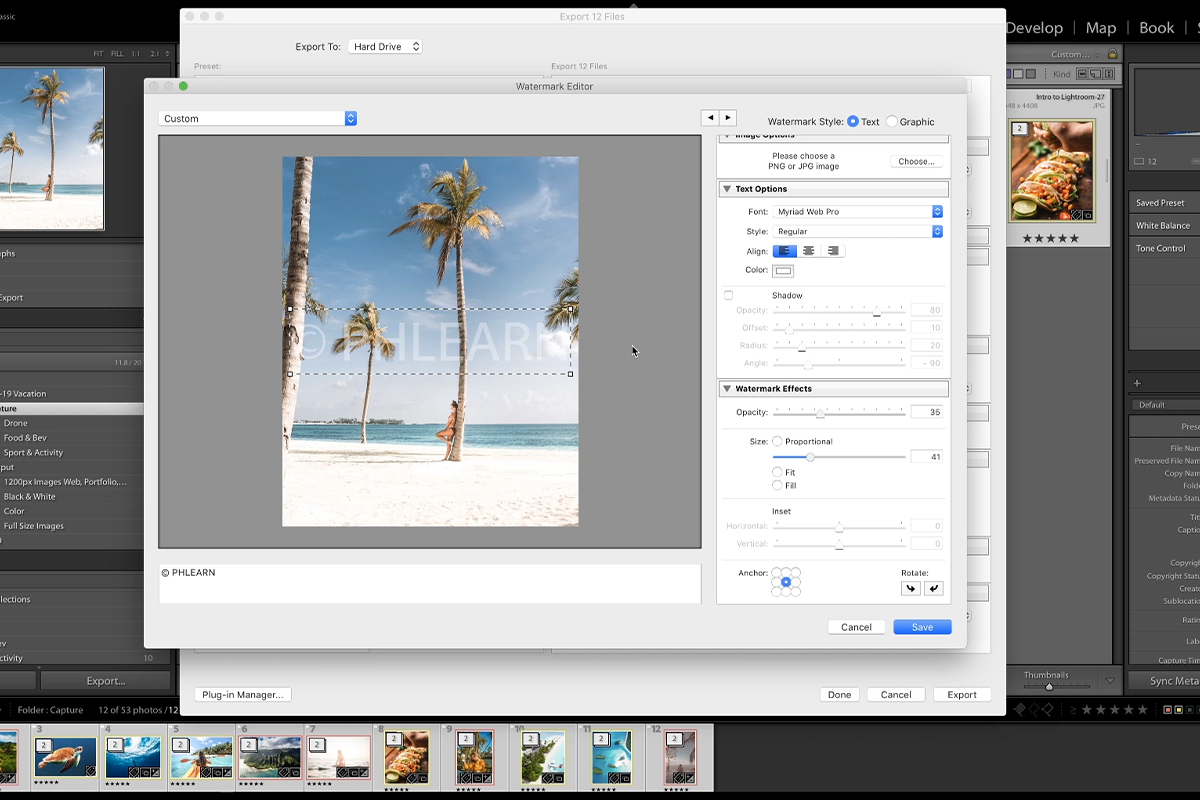The width and height of the screenshot is (1200, 800).
Task: Collapse the Text Options section
Action: pyautogui.click(x=727, y=188)
